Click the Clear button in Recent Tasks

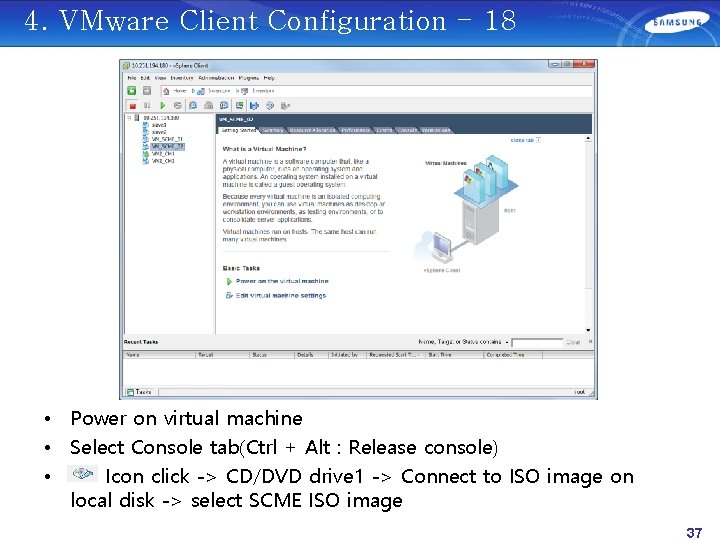(573, 342)
